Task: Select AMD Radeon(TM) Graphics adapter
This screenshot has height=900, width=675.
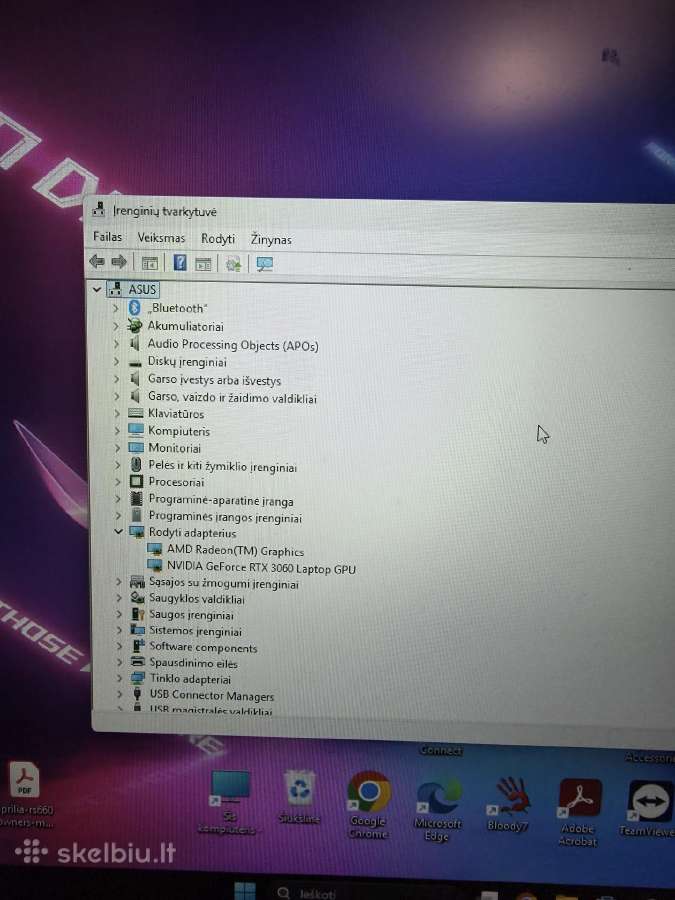Action: (235, 550)
